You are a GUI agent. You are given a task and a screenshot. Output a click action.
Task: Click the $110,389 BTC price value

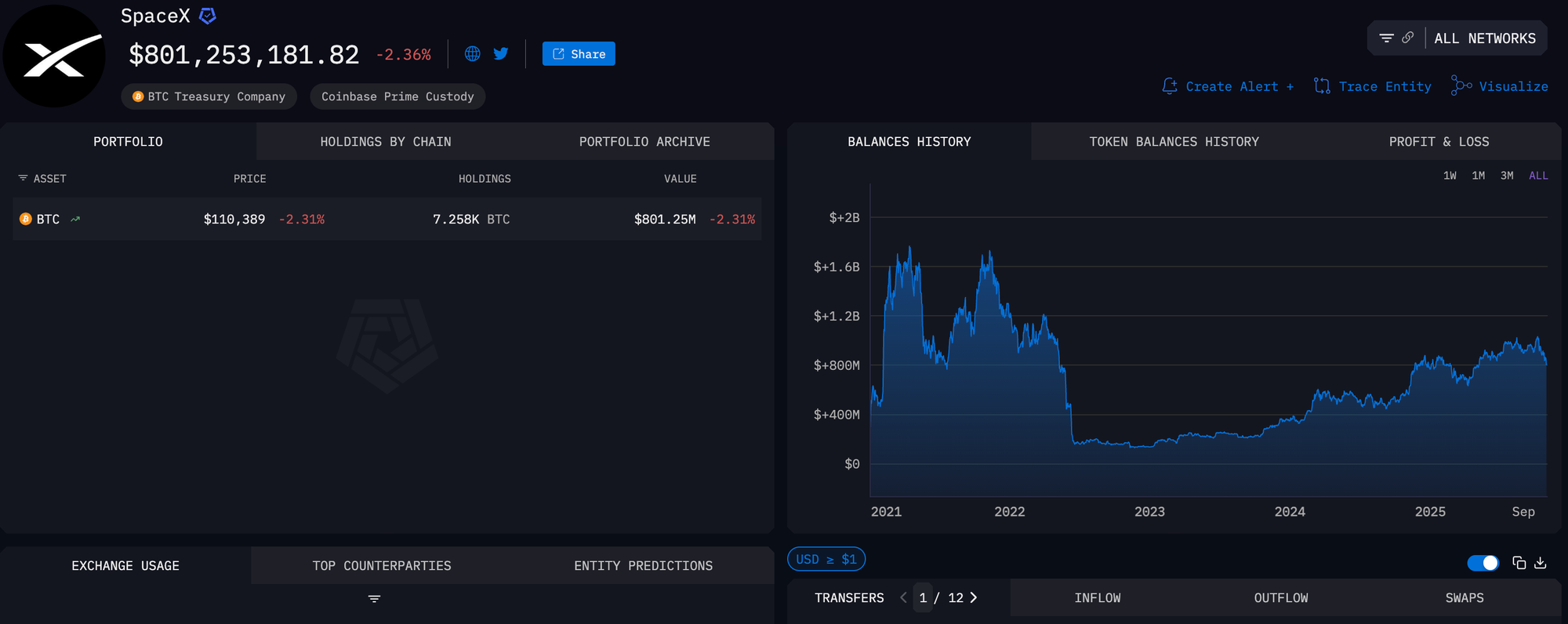[234, 219]
